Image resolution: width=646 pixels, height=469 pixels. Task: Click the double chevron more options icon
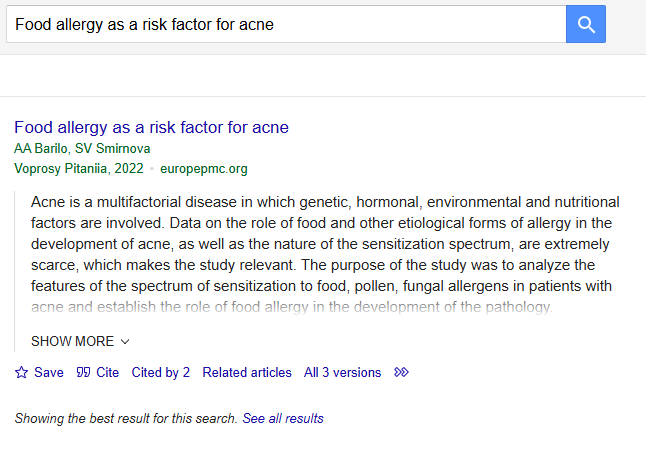pyautogui.click(x=401, y=373)
